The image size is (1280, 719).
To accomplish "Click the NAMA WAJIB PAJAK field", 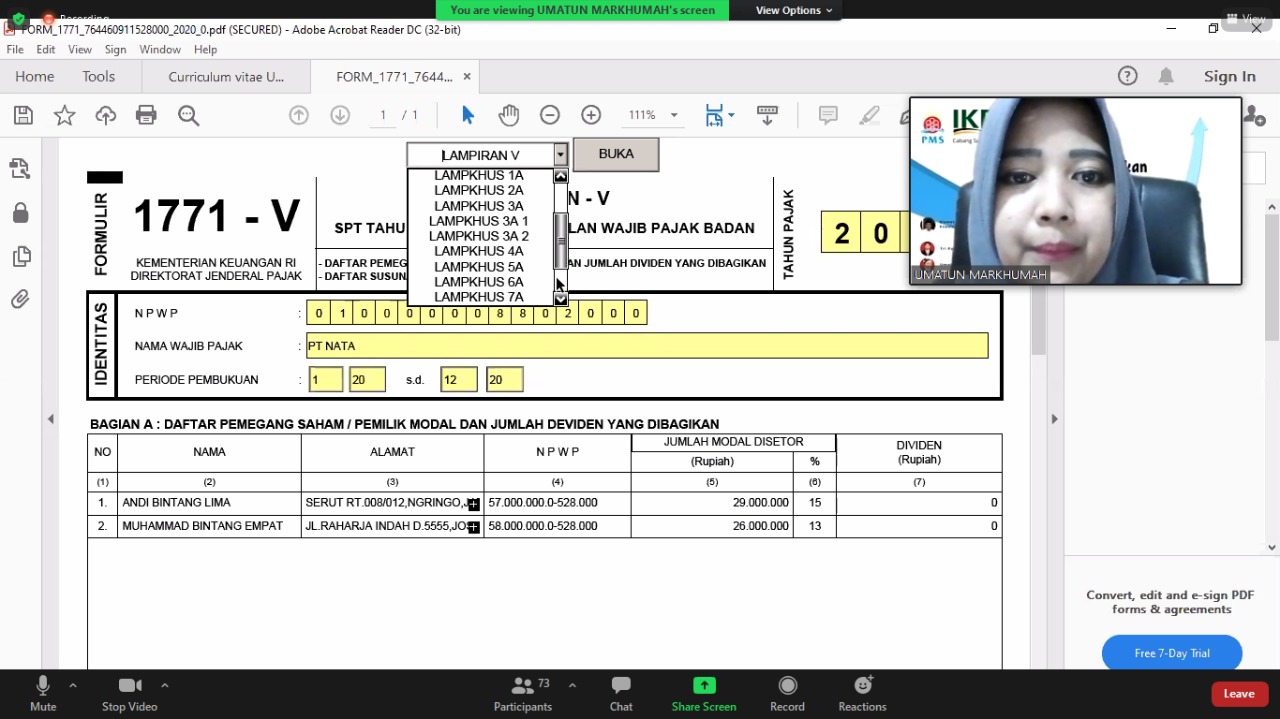I will coord(646,346).
